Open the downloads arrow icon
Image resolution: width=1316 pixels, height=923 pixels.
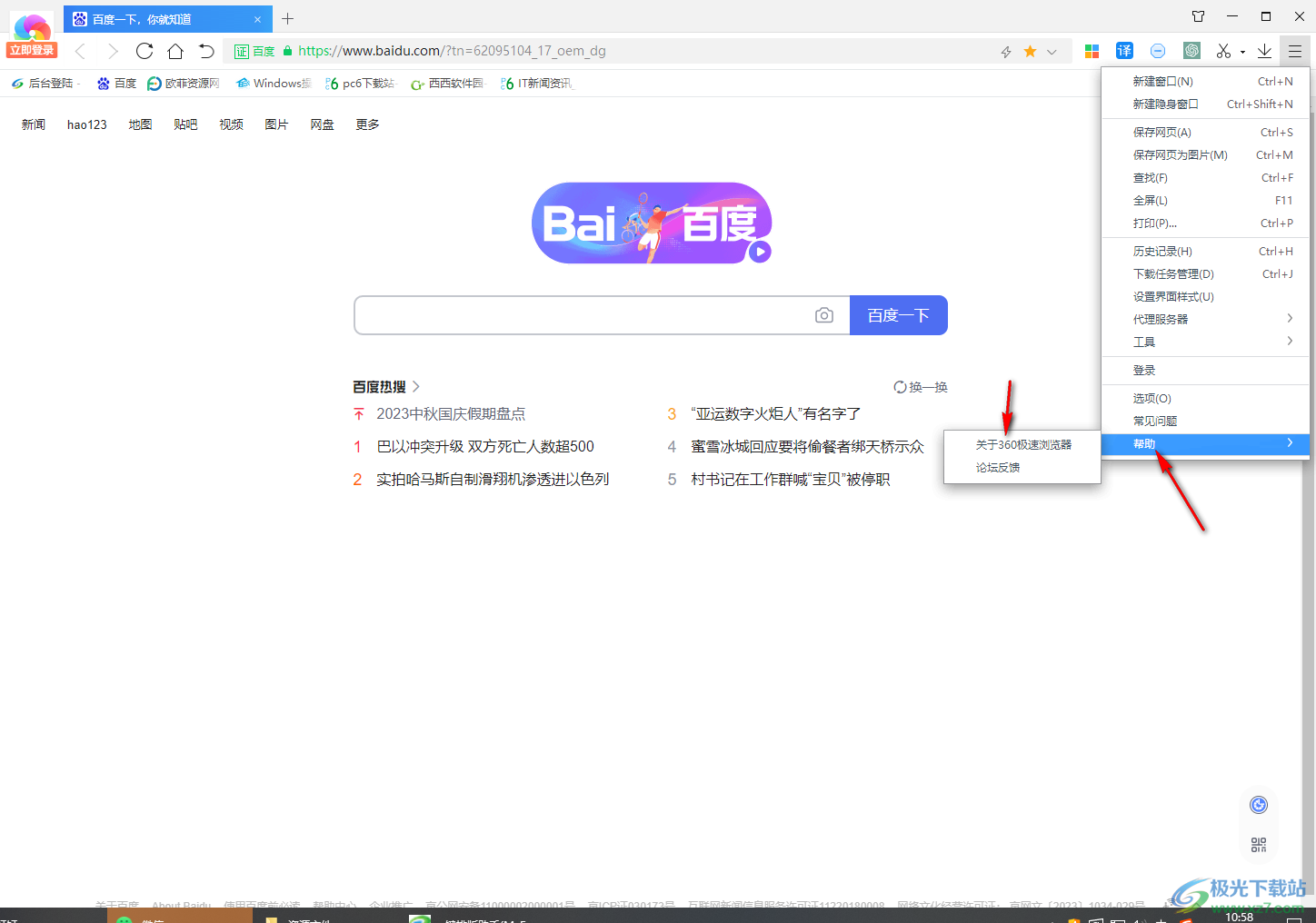point(1264,51)
